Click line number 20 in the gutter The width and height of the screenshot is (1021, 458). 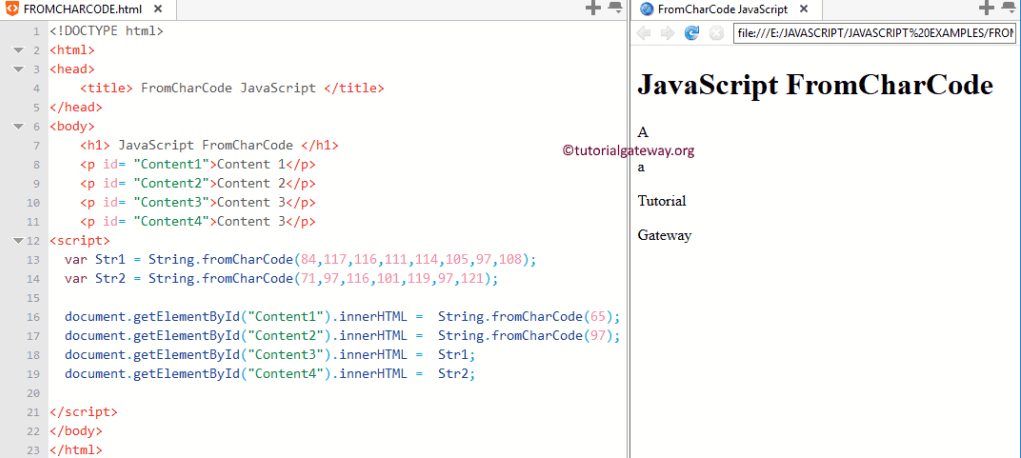pos(33,394)
